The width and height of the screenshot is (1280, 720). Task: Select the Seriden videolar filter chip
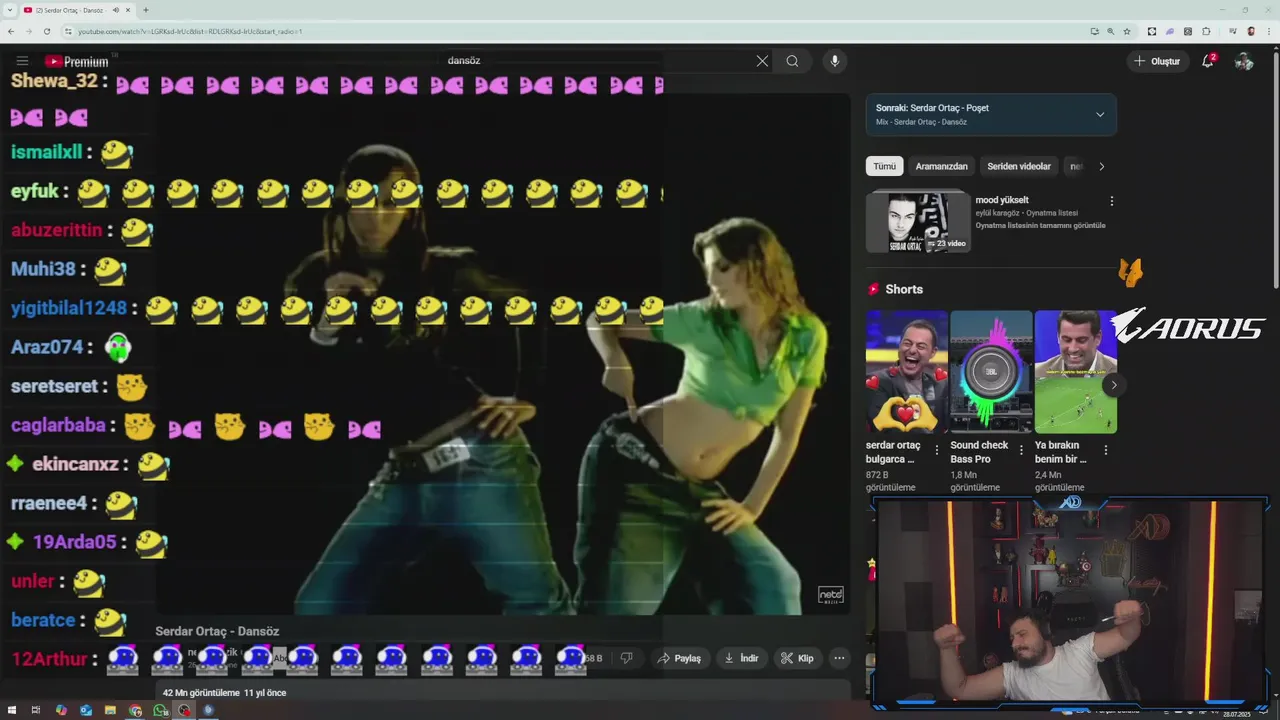(x=1019, y=166)
